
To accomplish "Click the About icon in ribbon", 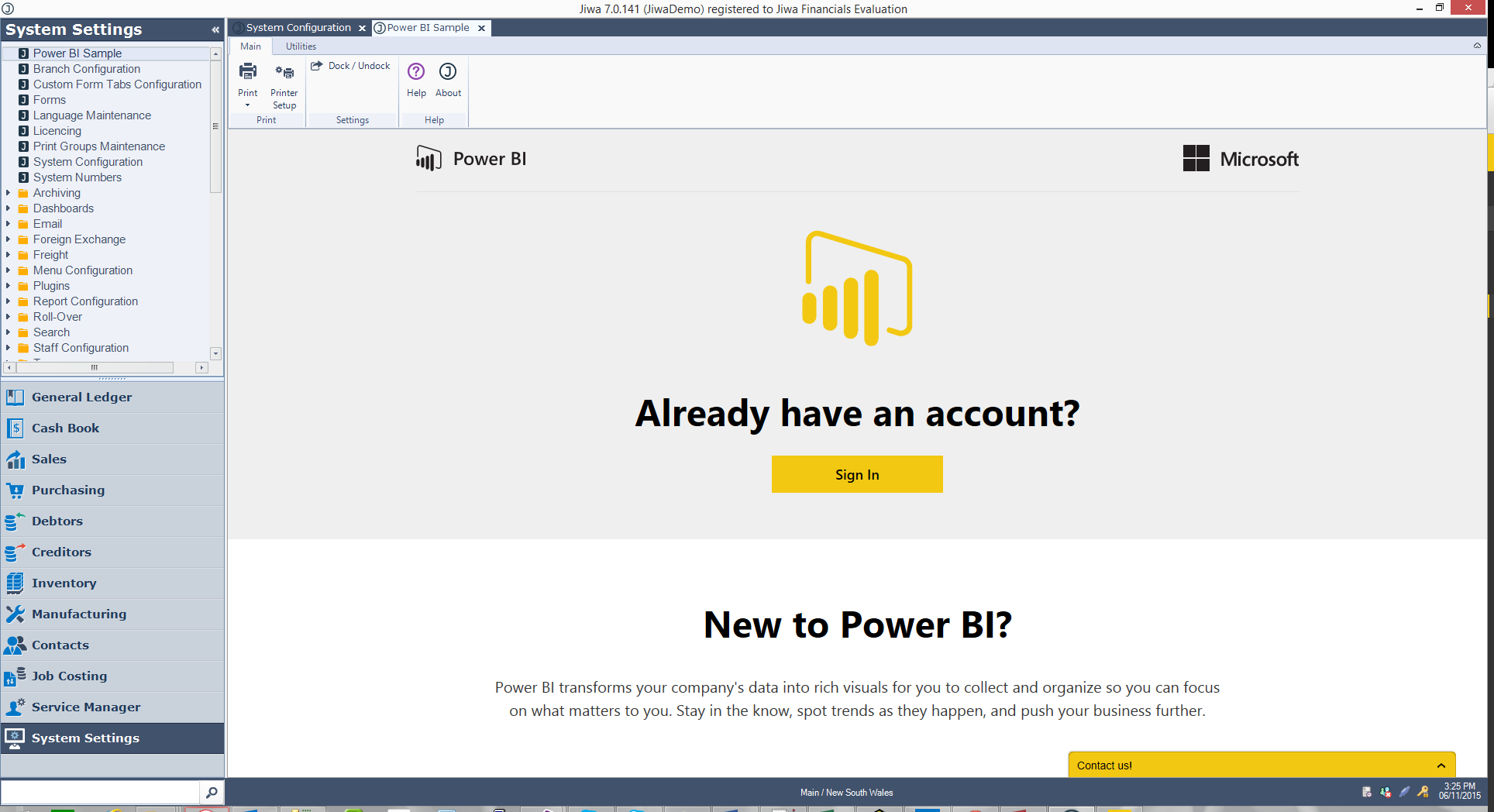I will (448, 72).
